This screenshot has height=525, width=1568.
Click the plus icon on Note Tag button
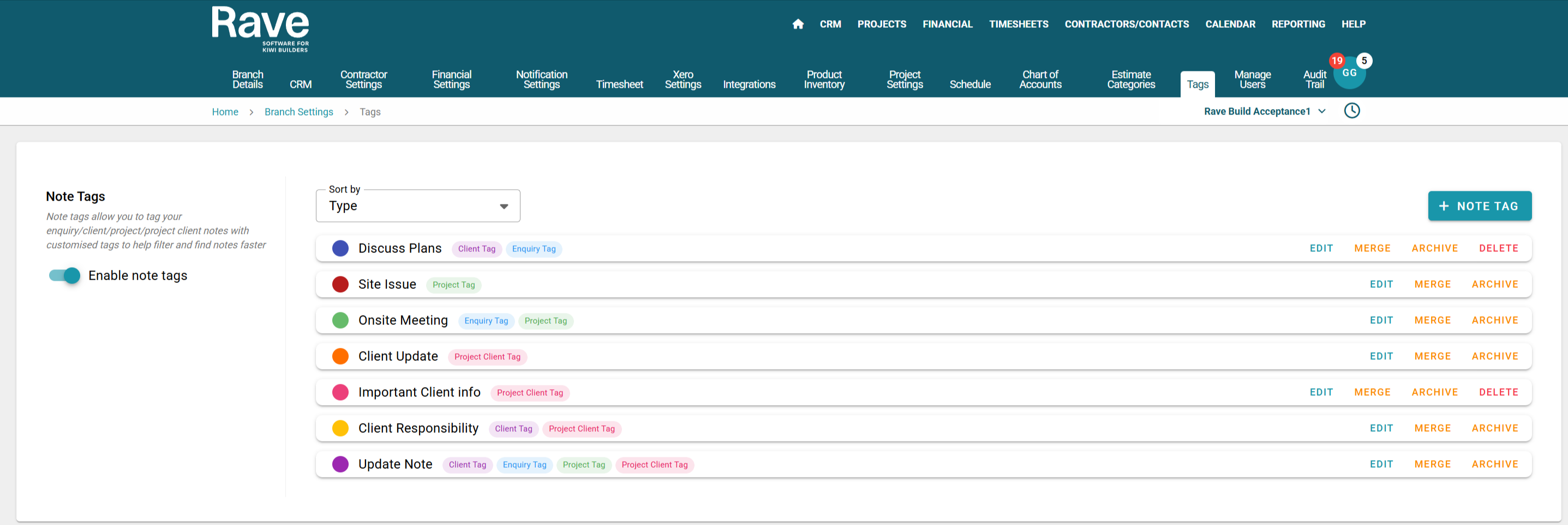[1443, 206]
